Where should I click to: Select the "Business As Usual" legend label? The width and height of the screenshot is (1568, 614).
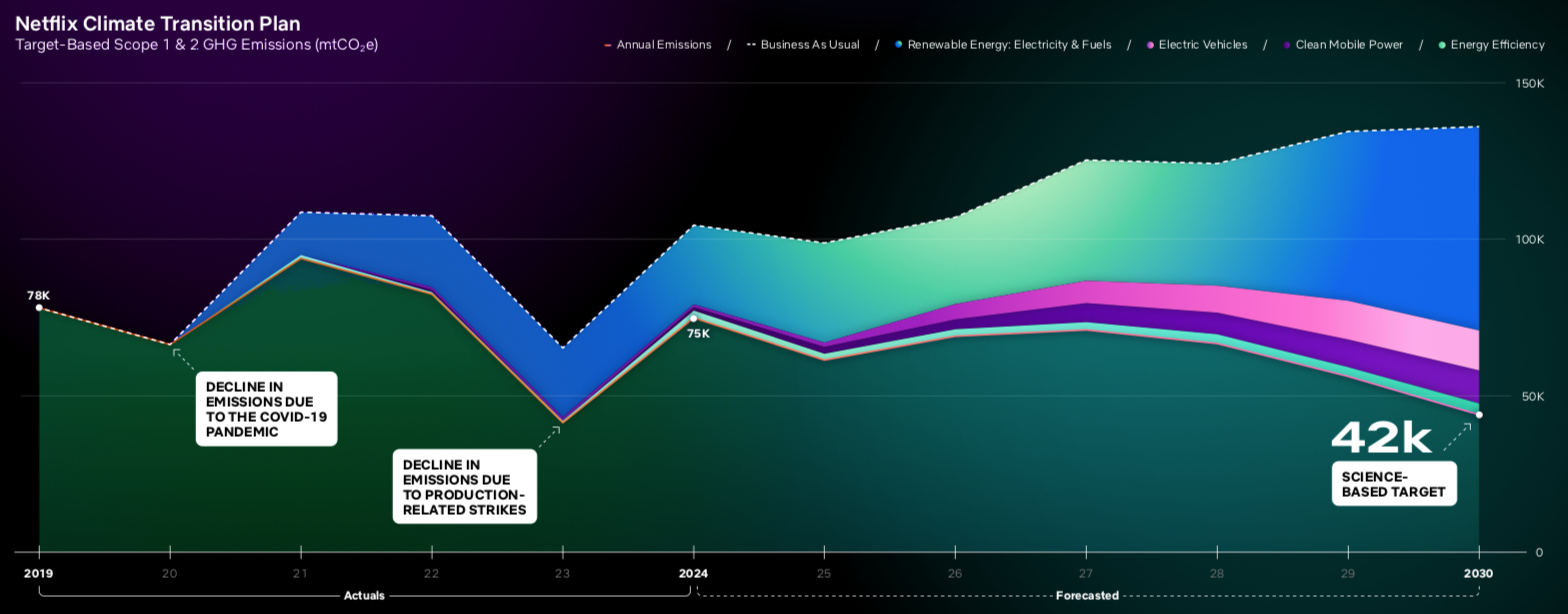tap(810, 45)
